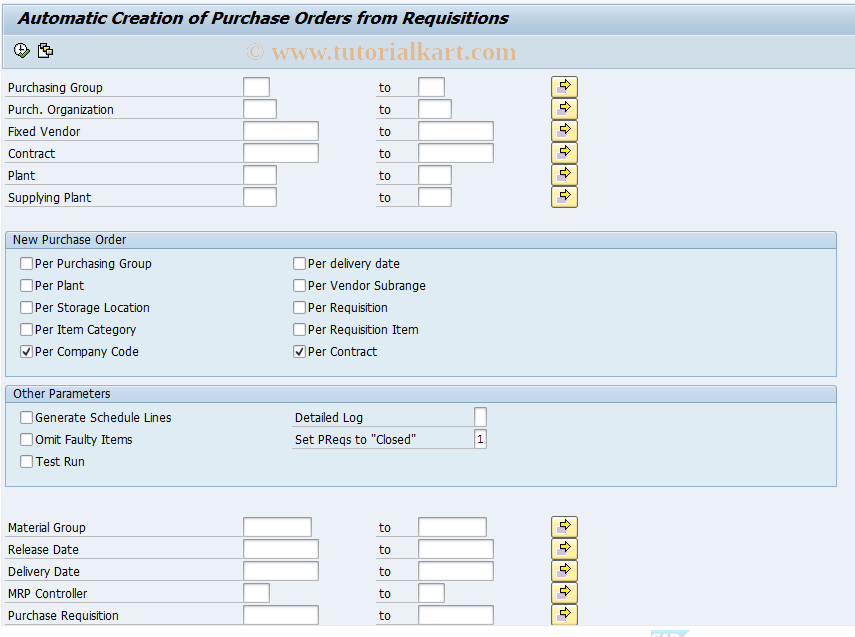
Task: Open multiple selection for Delivery Date
Action: 564,570
